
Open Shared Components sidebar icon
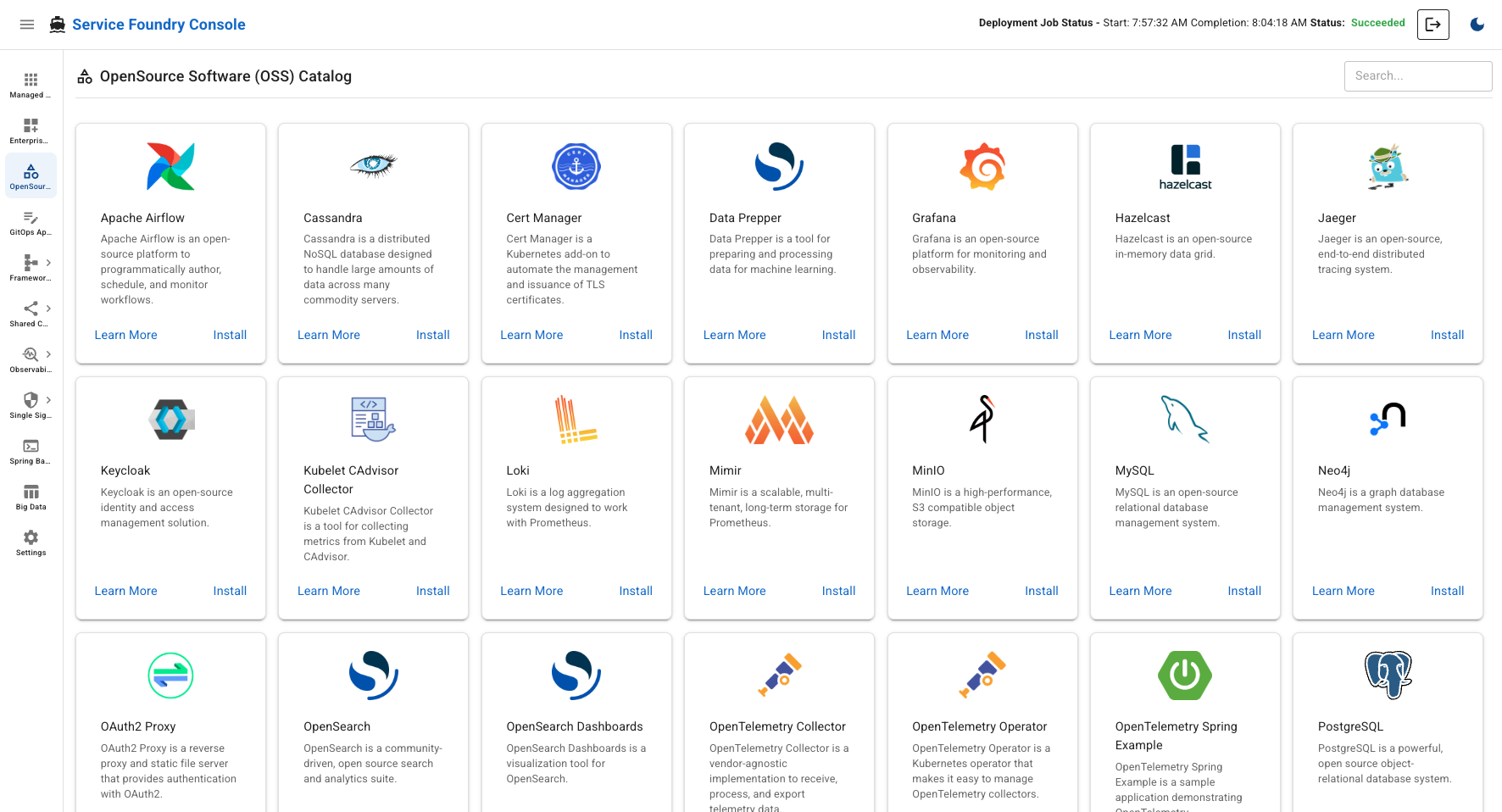(31, 308)
